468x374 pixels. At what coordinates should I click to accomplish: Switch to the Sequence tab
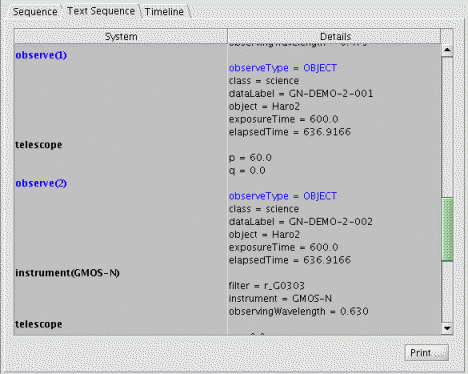[x=35, y=12]
